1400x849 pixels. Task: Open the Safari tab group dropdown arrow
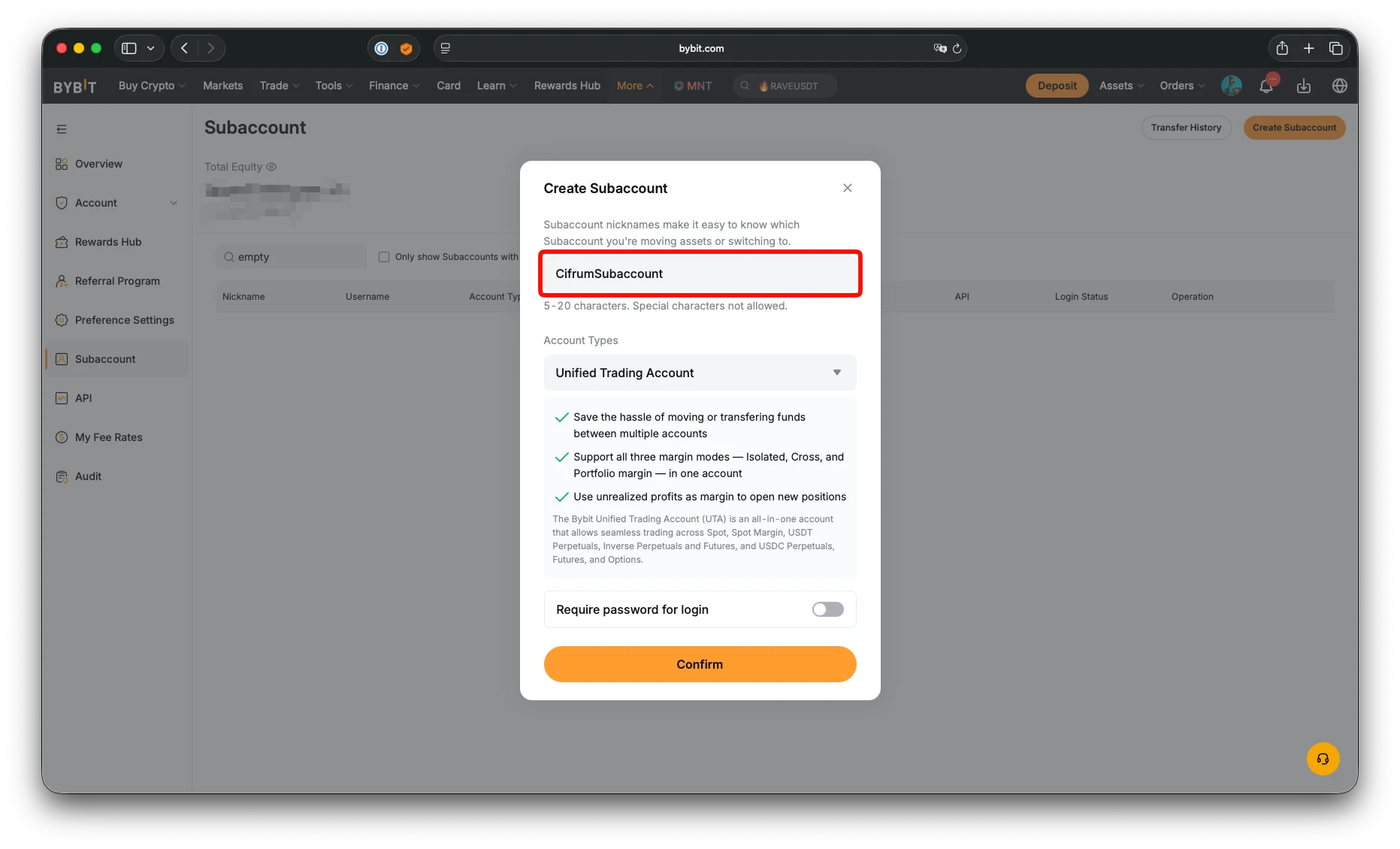(x=150, y=48)
